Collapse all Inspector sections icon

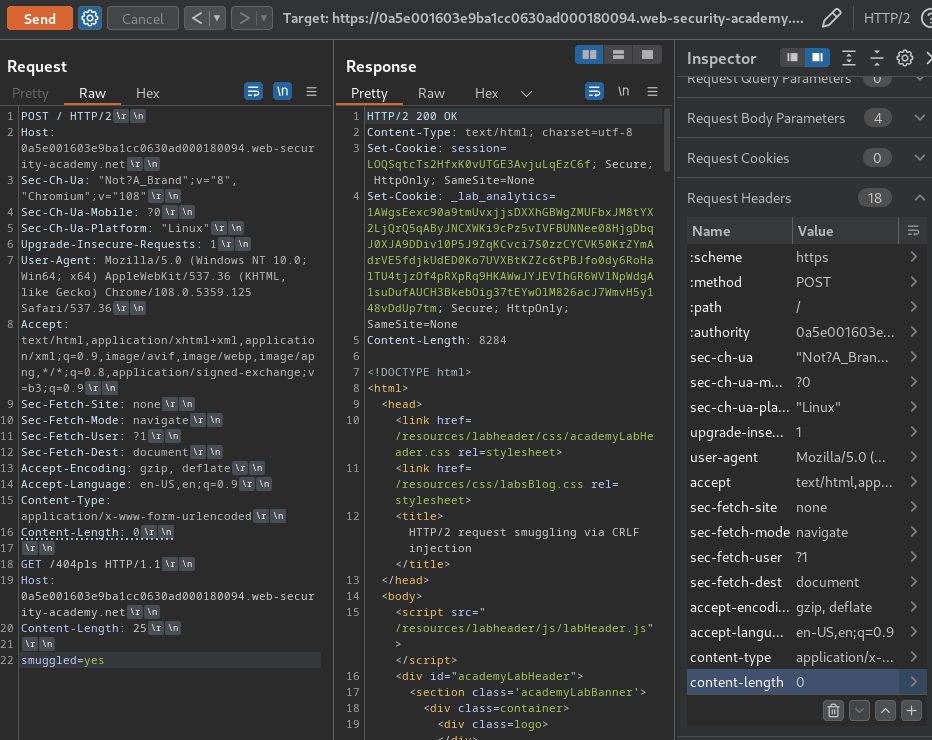pos(877,58)
